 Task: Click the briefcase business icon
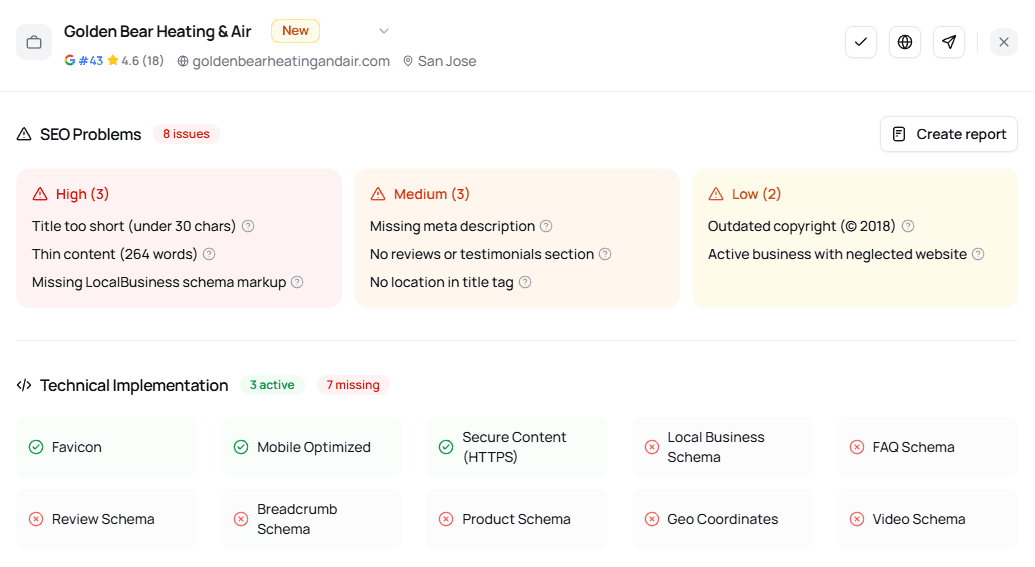[34, 42]
